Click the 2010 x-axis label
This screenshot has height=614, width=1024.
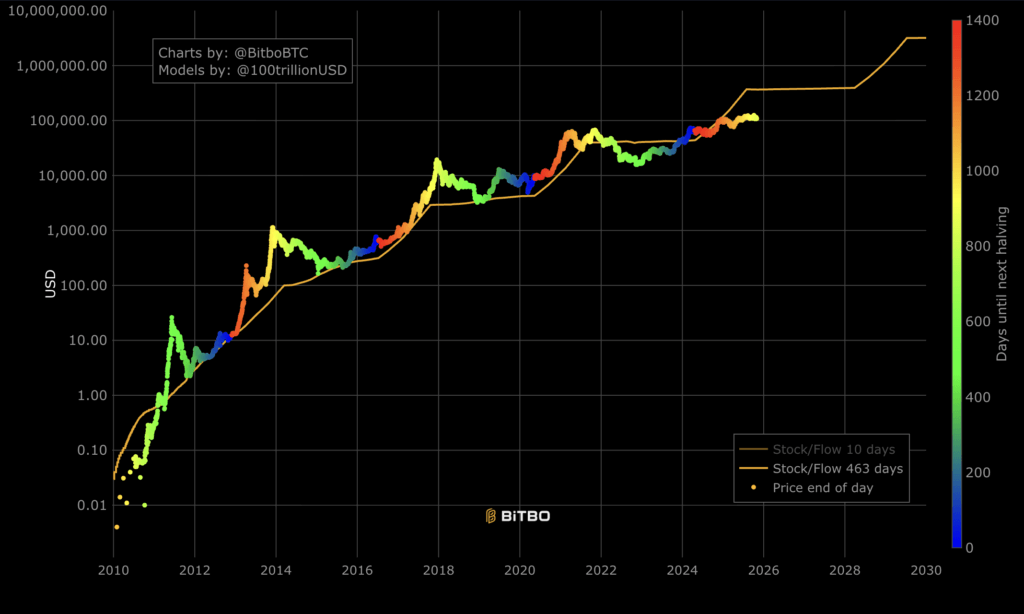pos(115,570)
